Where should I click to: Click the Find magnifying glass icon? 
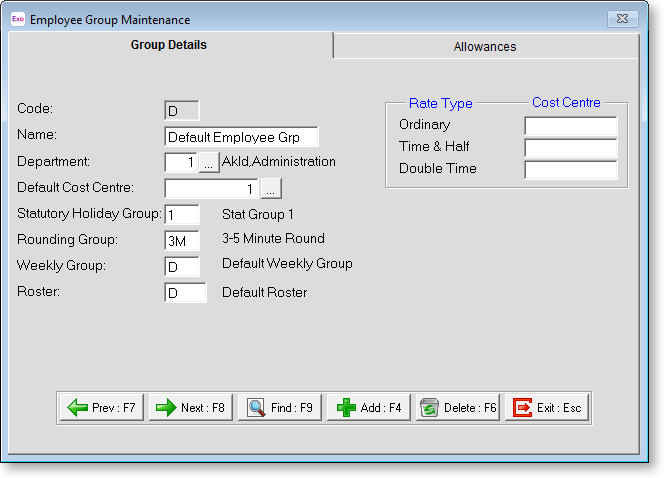[256, 408]
